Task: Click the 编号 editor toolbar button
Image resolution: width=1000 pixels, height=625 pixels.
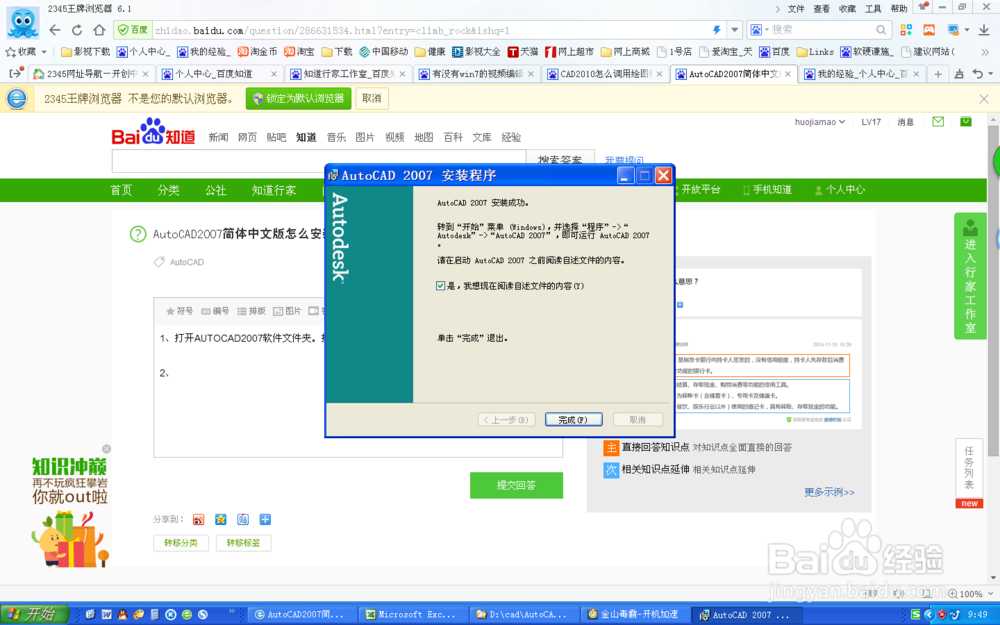Action: [215, 311]
